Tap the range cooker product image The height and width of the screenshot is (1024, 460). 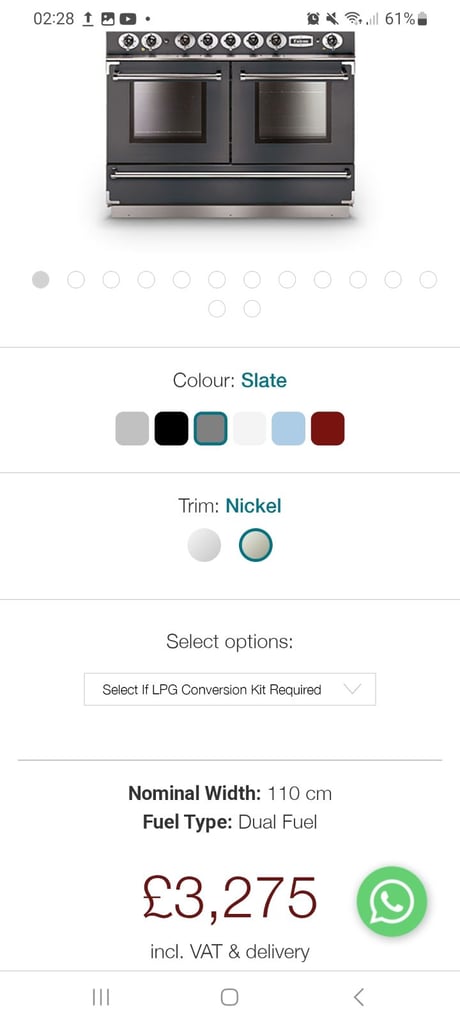230,124
